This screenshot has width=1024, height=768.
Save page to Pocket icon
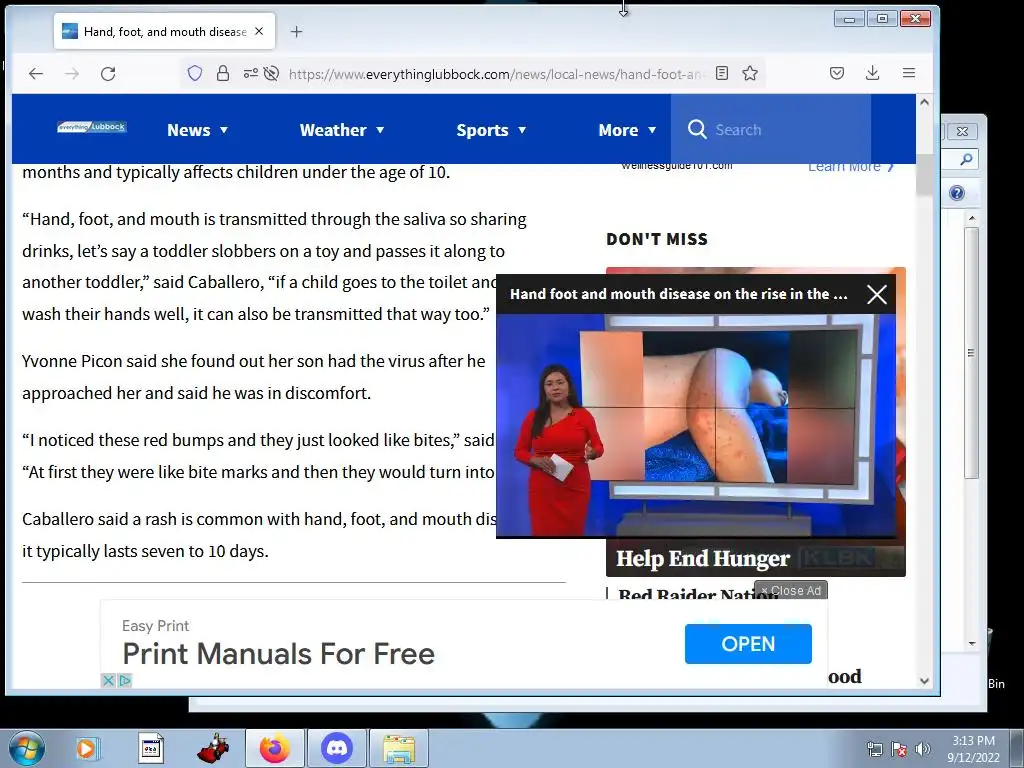(x=837, y=73)
